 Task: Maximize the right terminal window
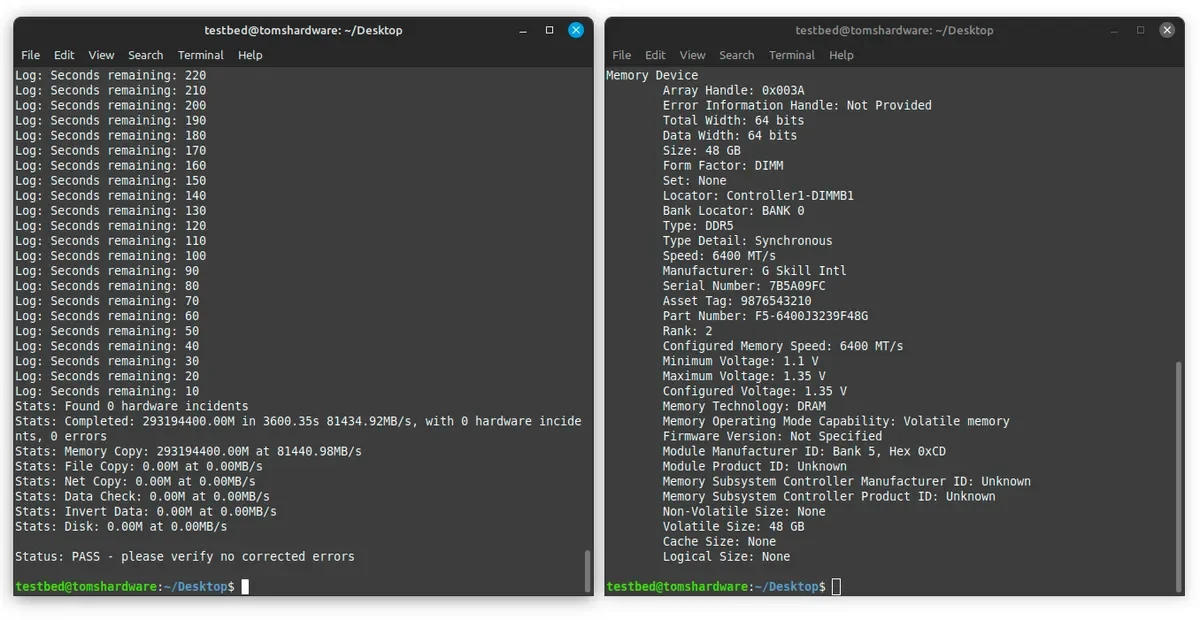(1140, 30)
